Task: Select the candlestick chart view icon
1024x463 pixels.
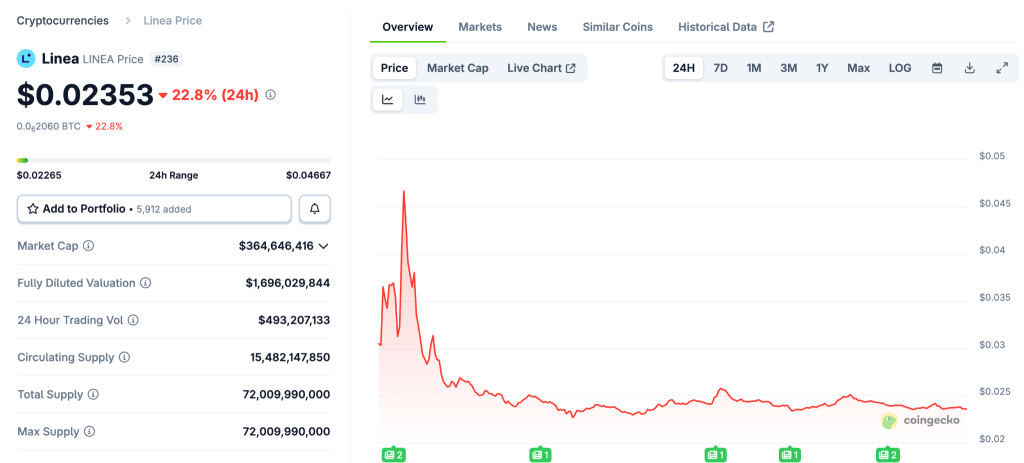Action: [420, 99]
